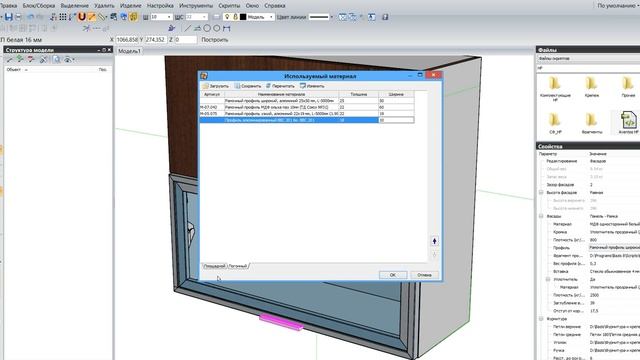Click the Z coordinate field
Viewport: 640px width, 360px height.
point(186,40)
